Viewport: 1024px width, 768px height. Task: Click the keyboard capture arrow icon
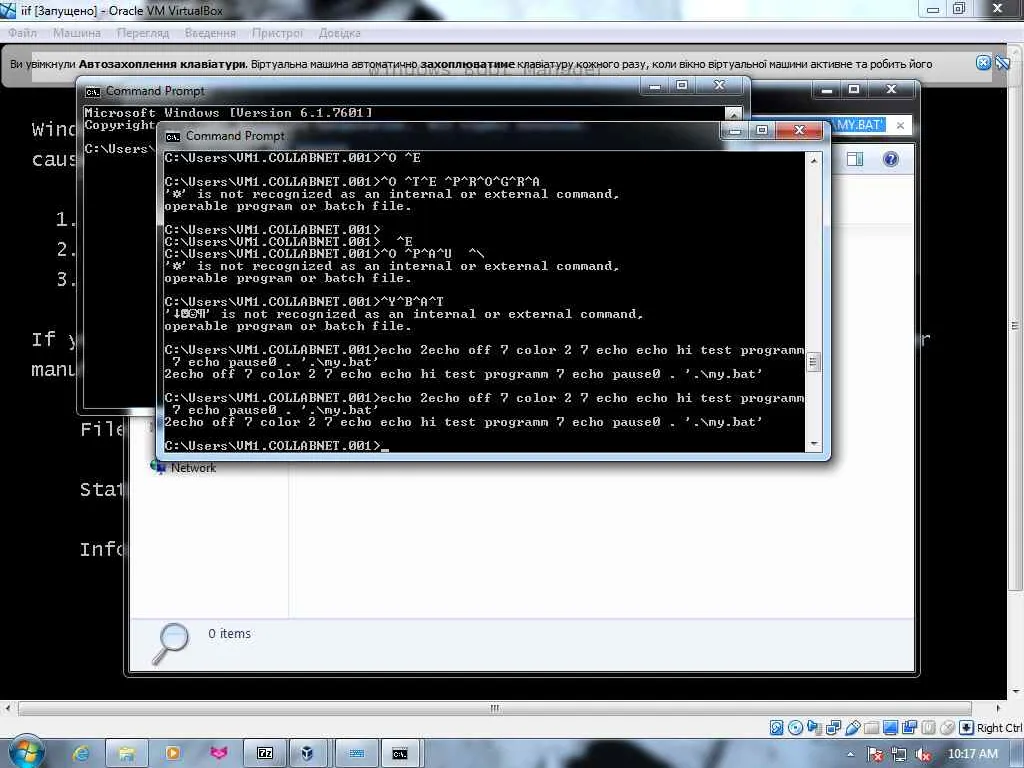point(966,728)
